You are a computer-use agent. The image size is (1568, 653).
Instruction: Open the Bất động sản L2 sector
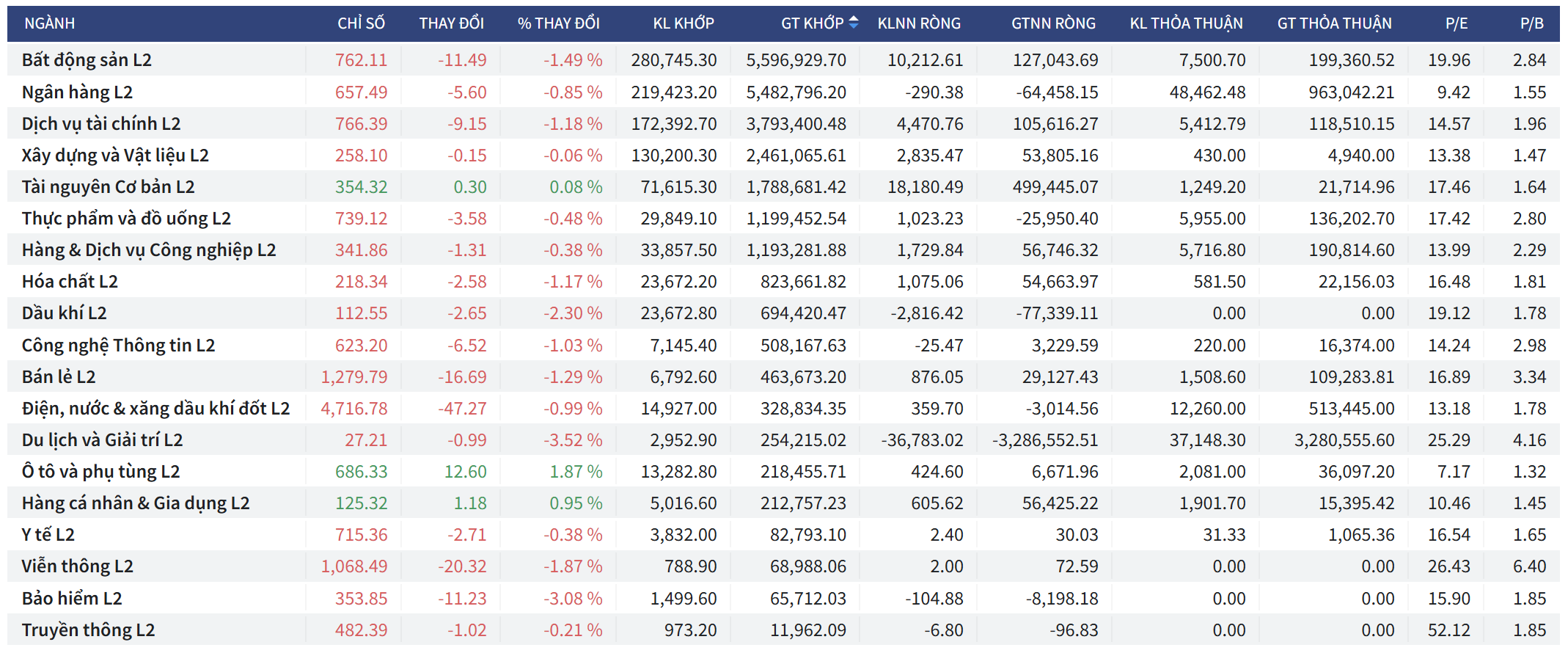(x=87, y=60)
